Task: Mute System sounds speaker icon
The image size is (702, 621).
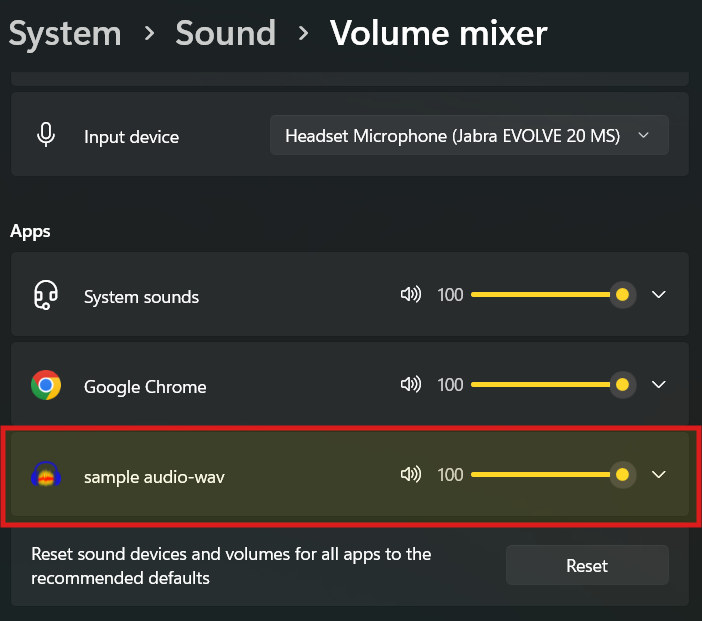Action: [x=410, y=295]
